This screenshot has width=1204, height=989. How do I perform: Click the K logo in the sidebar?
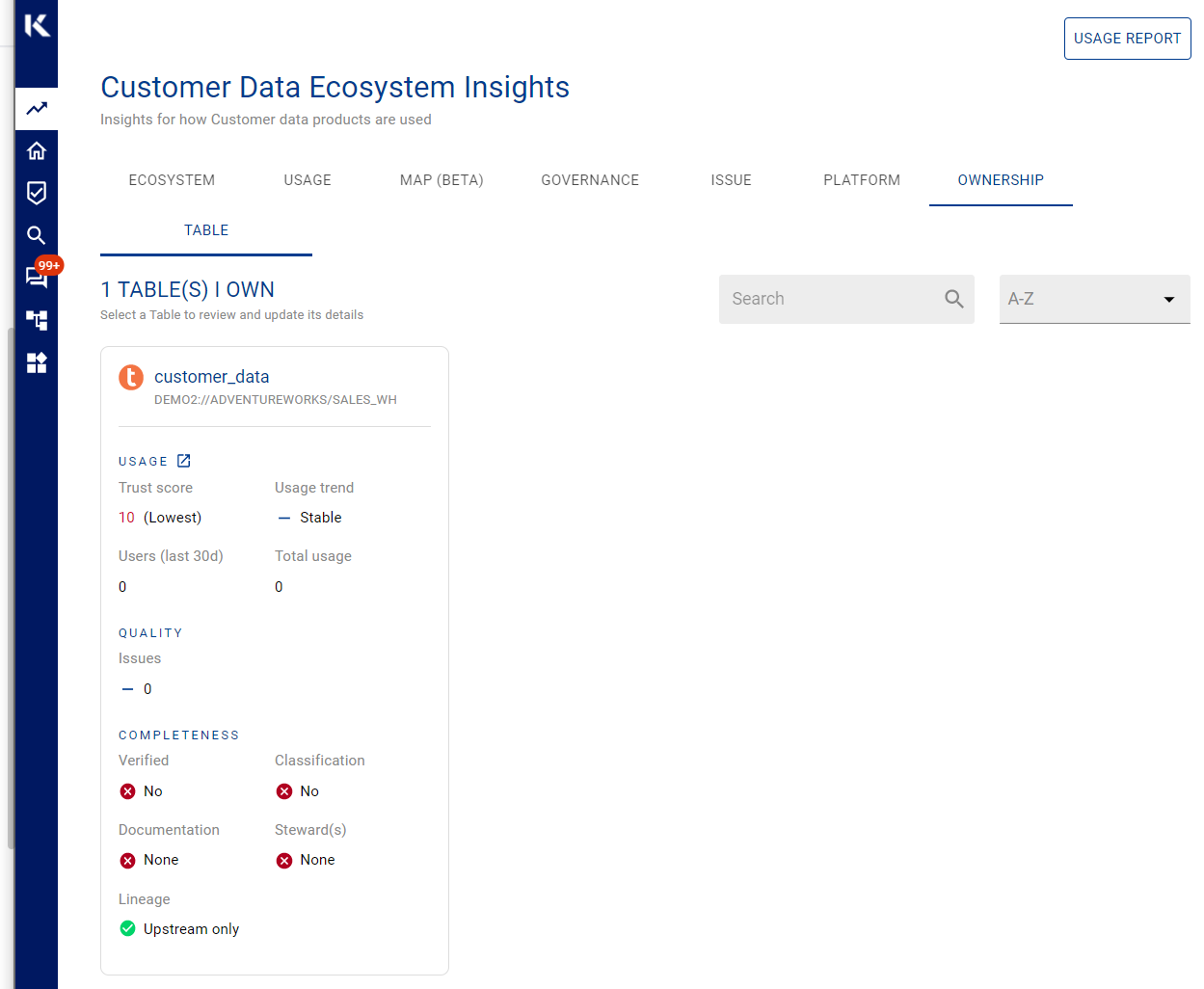pyautogui.click(x=37, y=25)
